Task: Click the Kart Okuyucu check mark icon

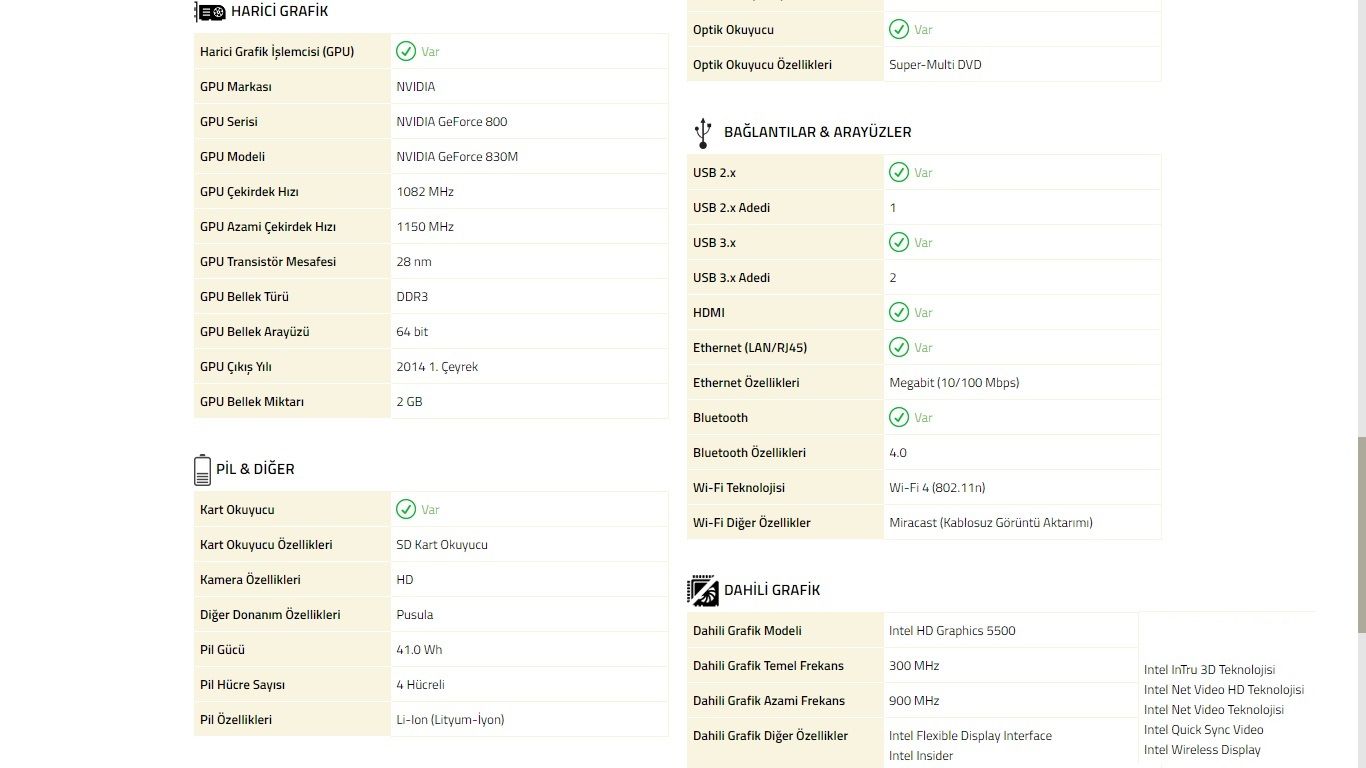Action: pyautogui.click(x=406, y=510)
